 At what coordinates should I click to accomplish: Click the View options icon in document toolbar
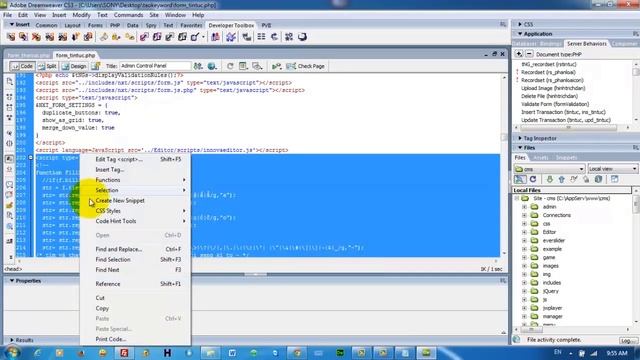(x=244, y=66)
